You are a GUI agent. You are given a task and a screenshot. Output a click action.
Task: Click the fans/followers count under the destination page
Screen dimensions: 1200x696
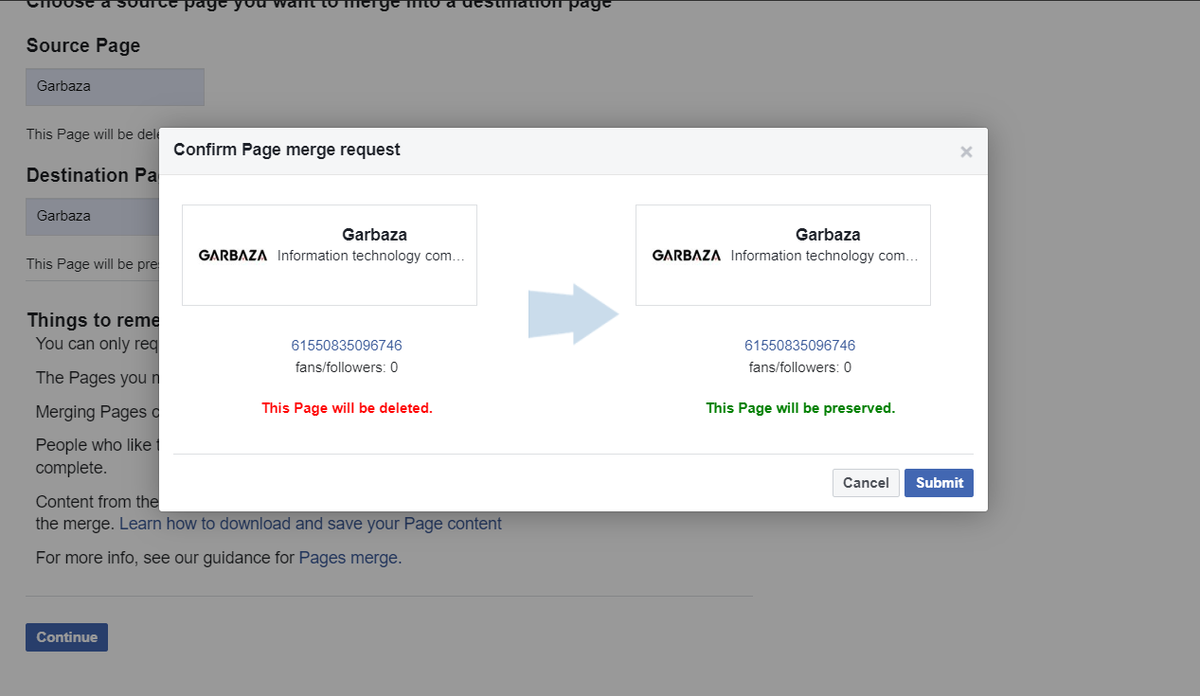click(799, 368)
